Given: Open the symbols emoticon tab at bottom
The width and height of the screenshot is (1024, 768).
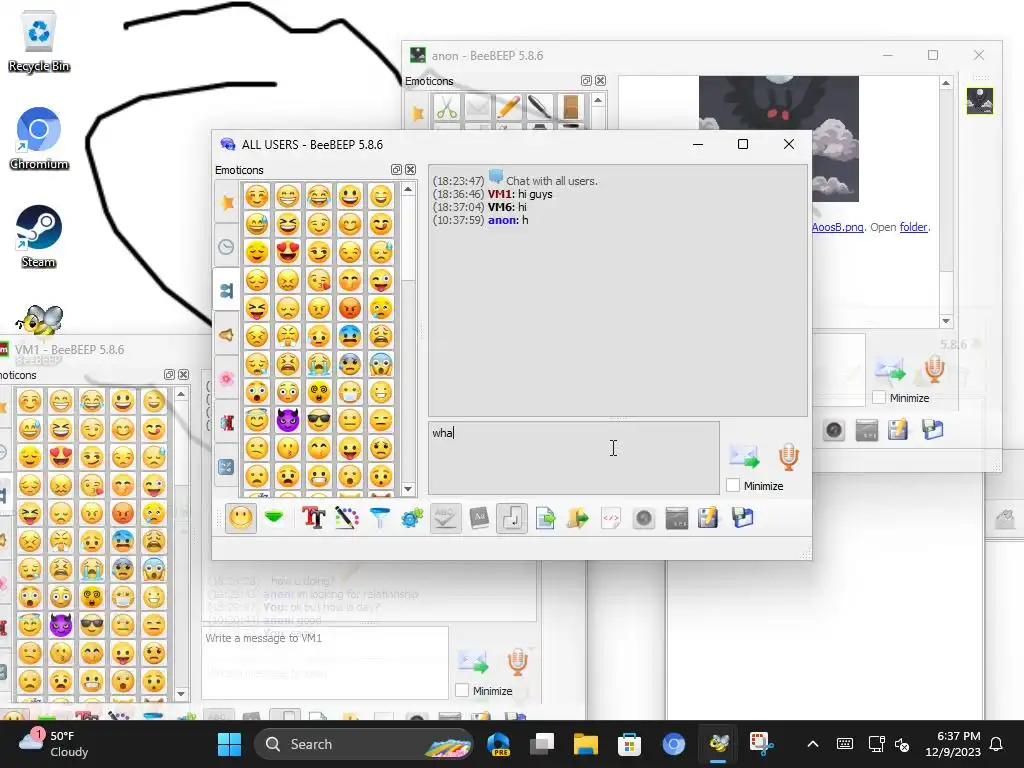Looking at the screenshot, I should click(227, 466).
